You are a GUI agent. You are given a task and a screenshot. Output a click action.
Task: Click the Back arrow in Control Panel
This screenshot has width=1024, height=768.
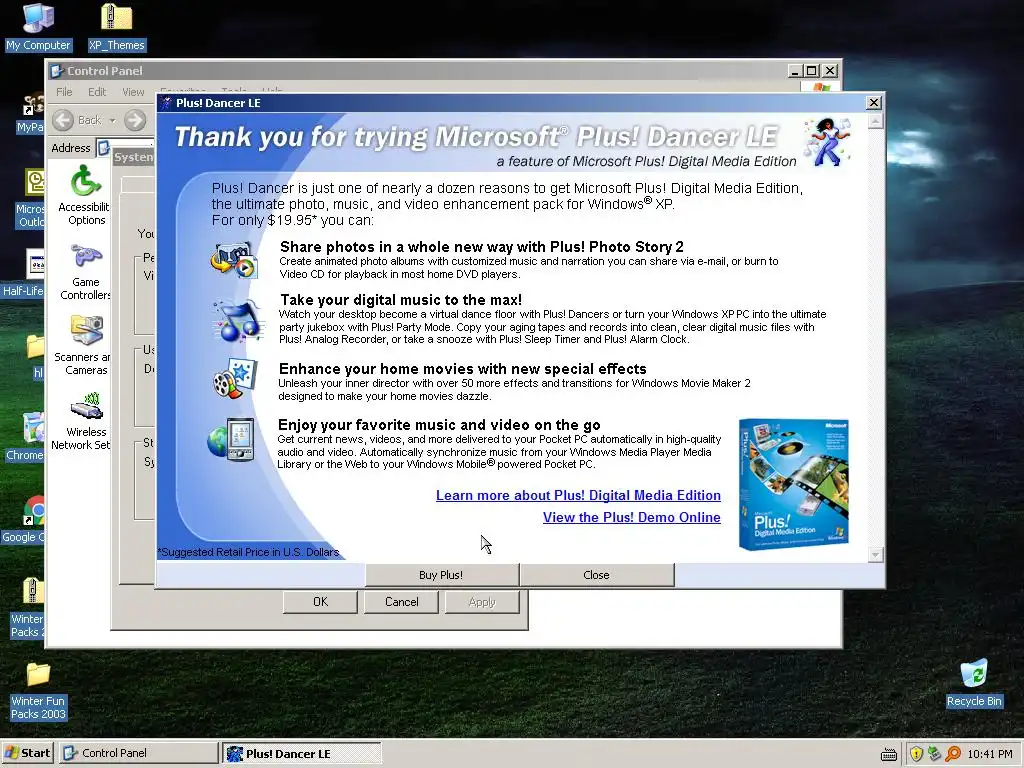pyautogui.click(x=63, y=120)
